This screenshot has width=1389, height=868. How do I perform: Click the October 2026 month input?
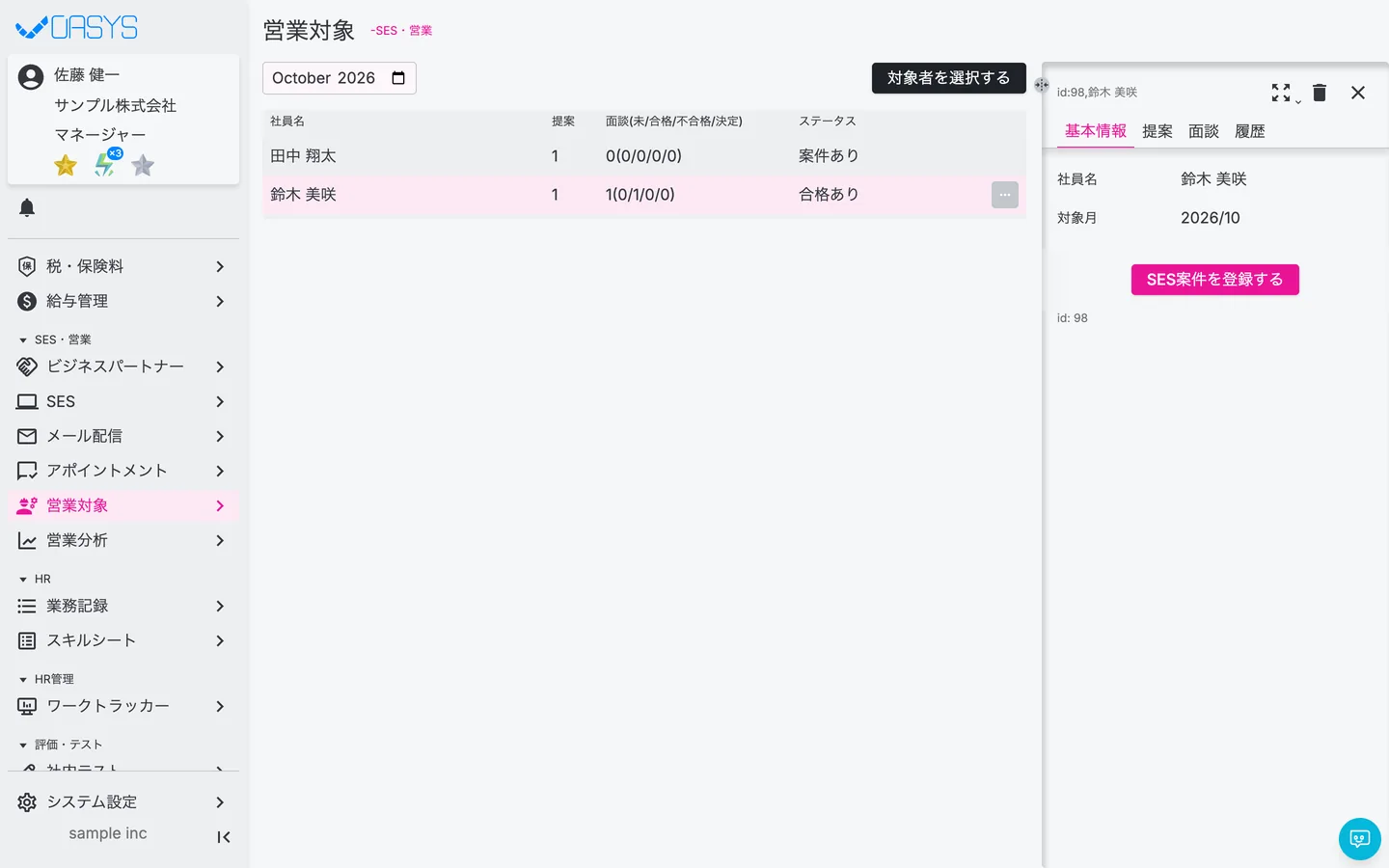point(340,78)
